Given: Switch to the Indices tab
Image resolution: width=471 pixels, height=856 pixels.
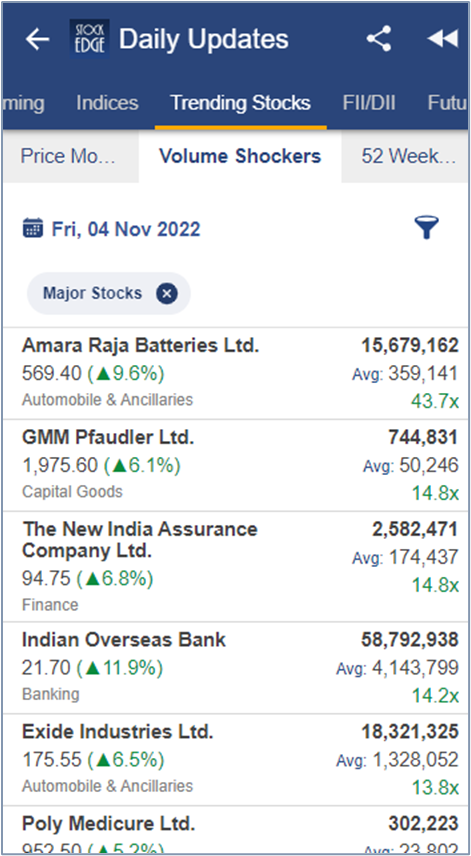Looking at the screenshot, I should tap(108, 103).
